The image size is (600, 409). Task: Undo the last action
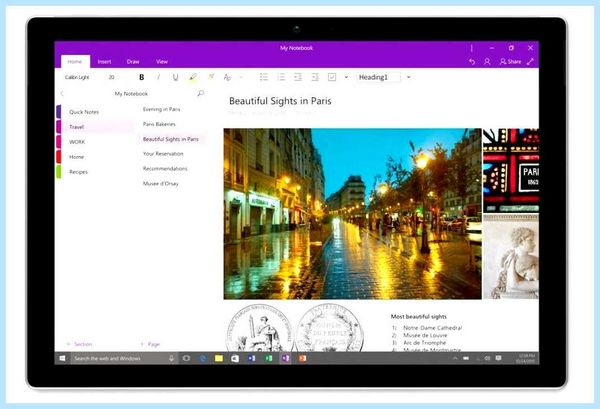472,62
